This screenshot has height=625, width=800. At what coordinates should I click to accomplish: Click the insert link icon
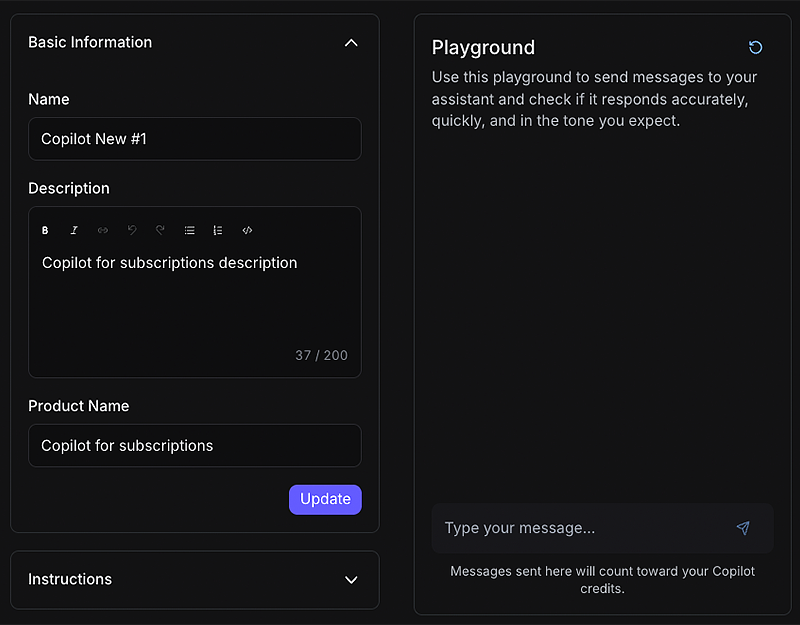point(102,230)
